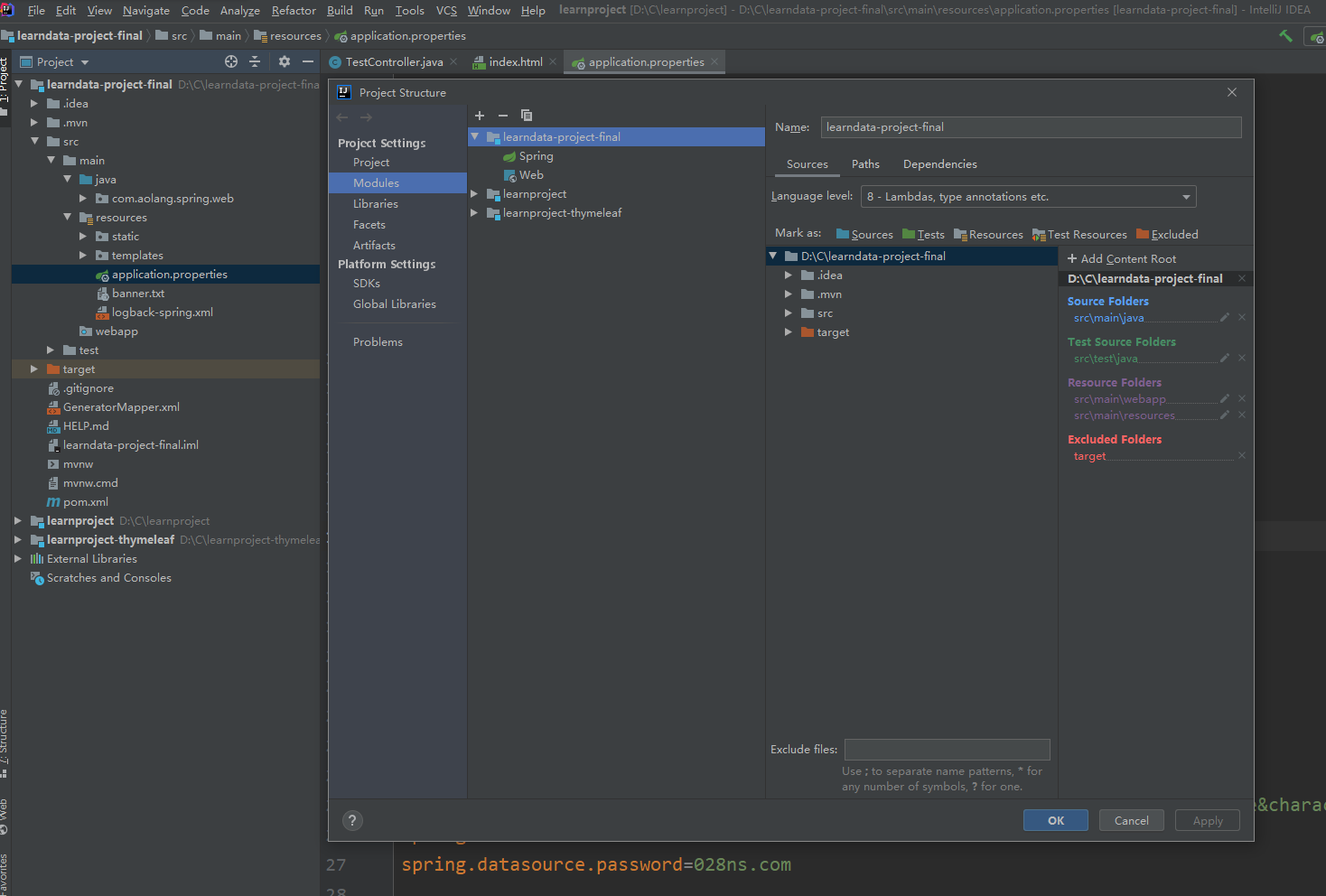The width and height of the screenshot is (1326, 896).
Task: Click the module Name input field
Action: coord(1031,127)
